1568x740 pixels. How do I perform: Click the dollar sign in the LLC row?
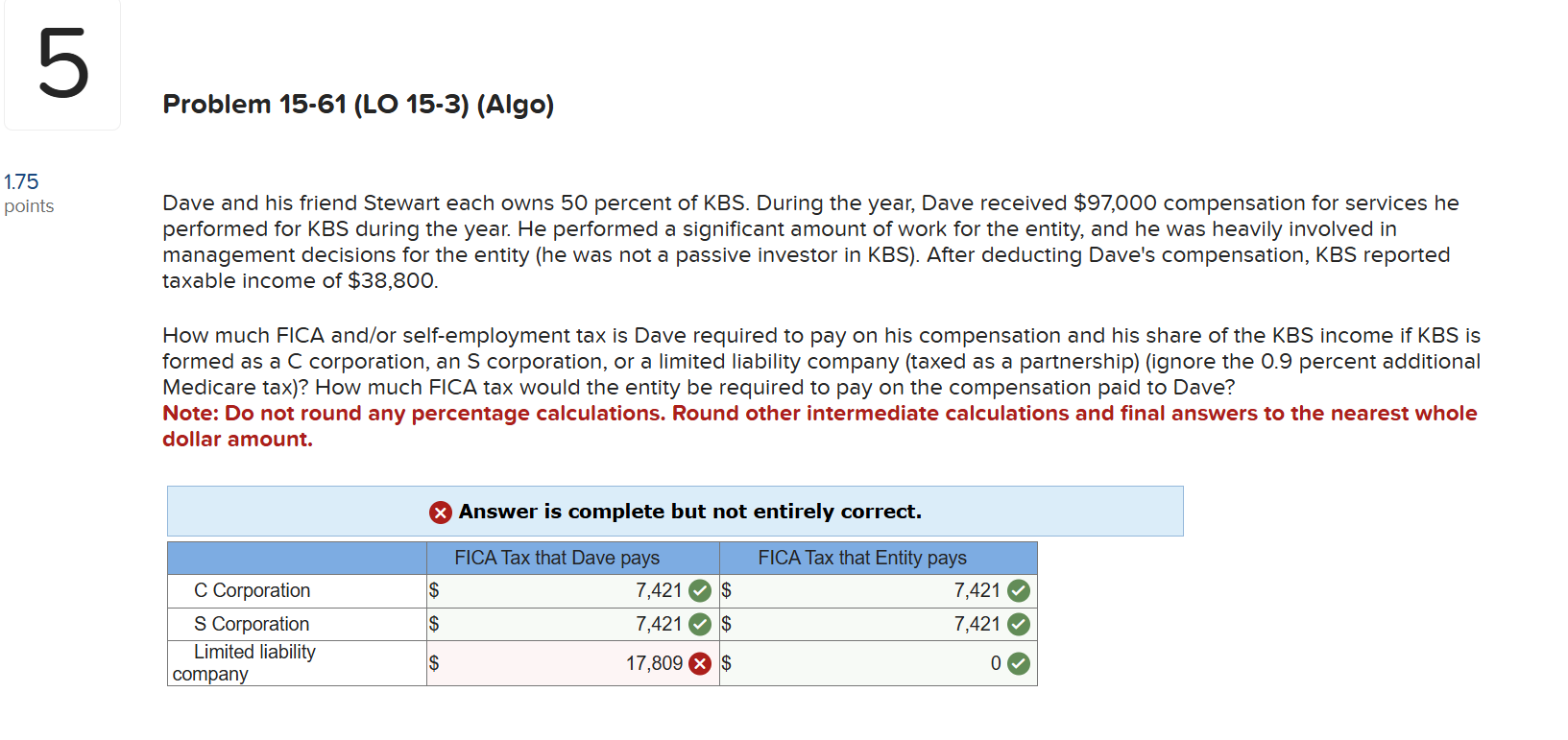click(x=434, y=662)
